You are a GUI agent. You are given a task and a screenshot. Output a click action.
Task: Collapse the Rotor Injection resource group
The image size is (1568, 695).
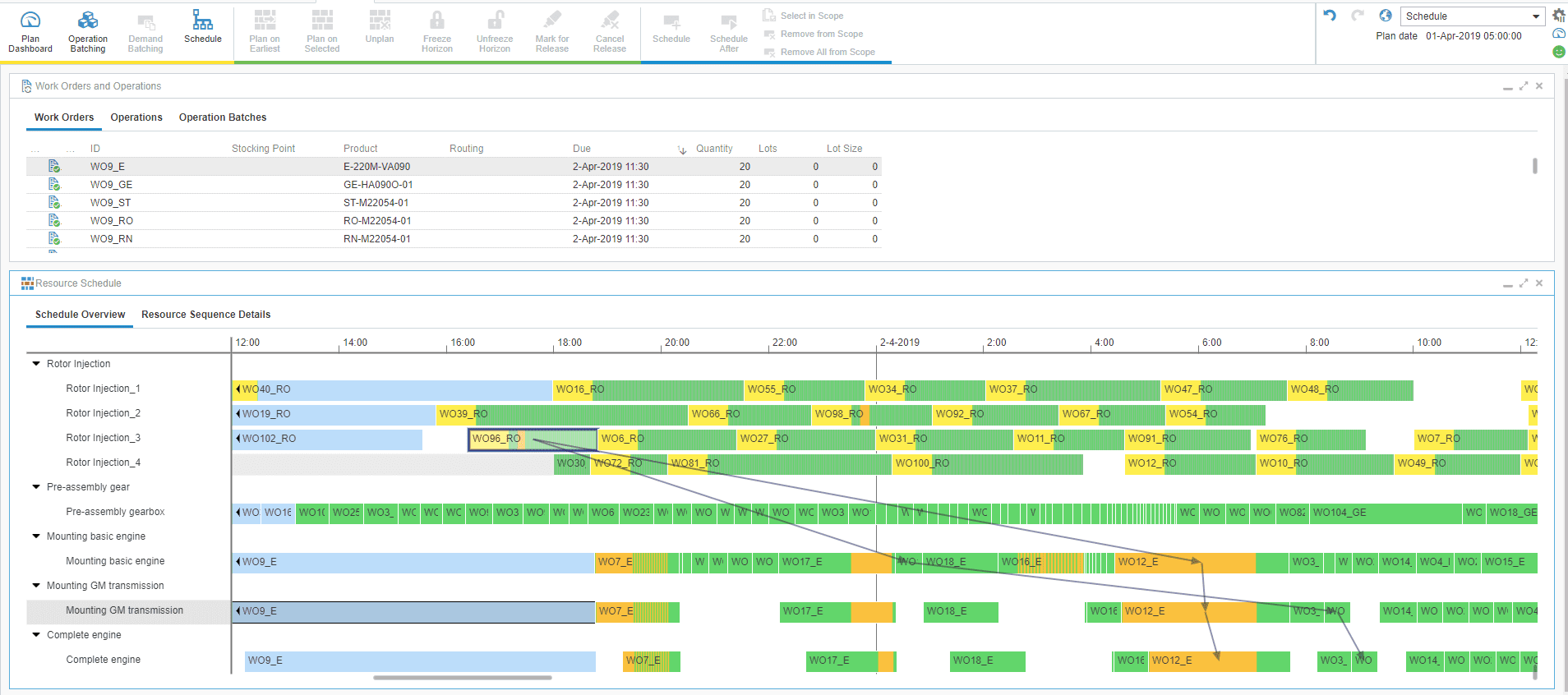[x=36, y=364]
